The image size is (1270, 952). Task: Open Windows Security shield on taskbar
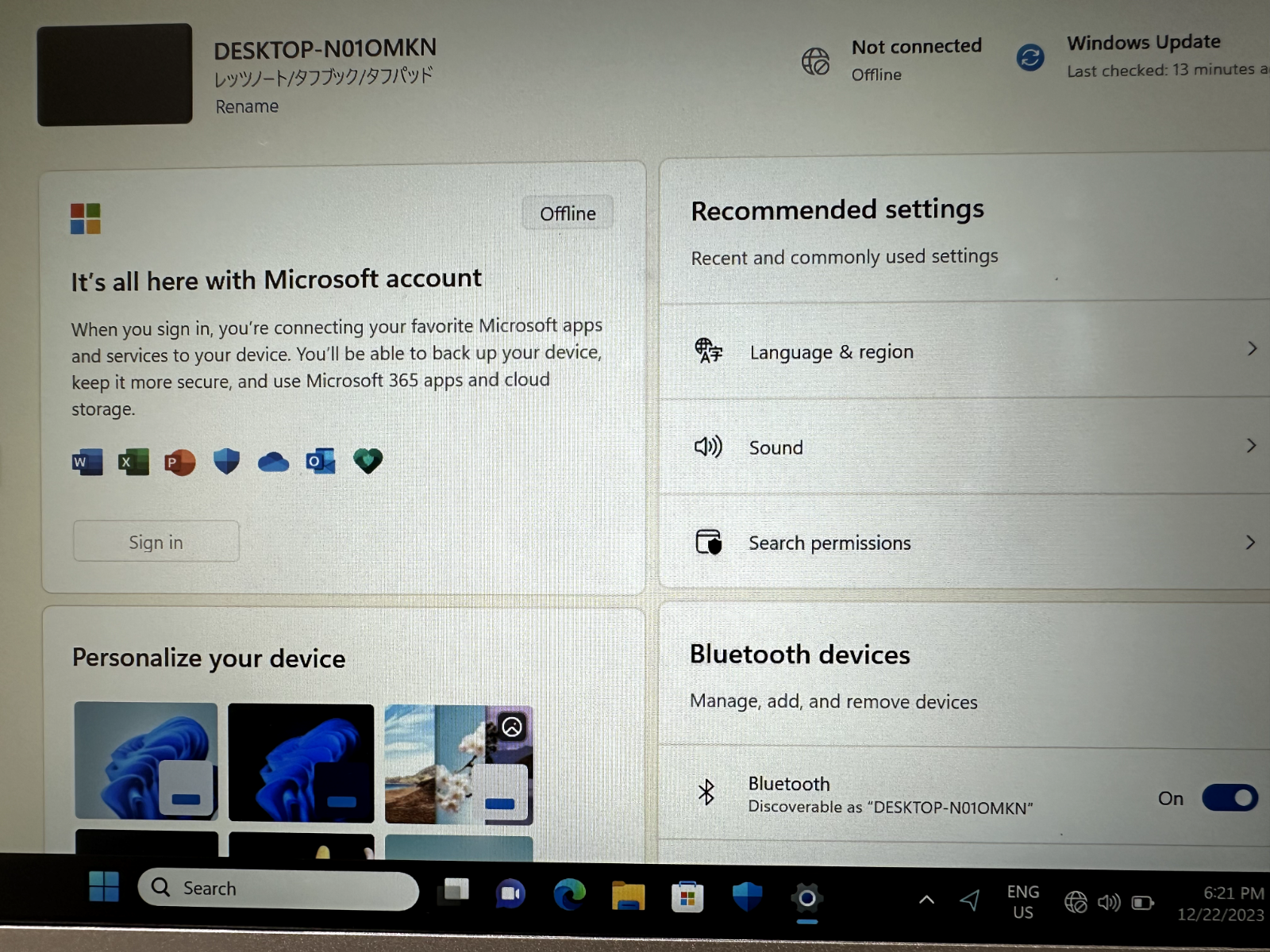(747, 897)
